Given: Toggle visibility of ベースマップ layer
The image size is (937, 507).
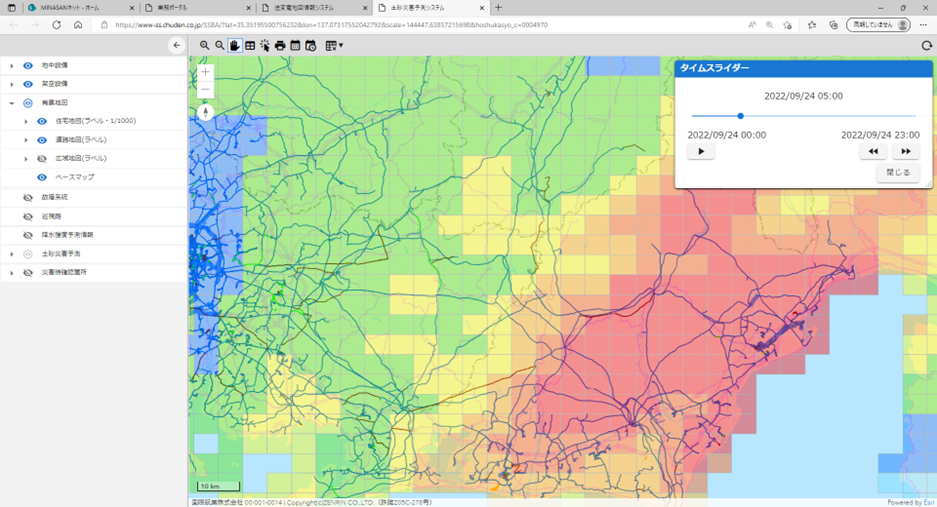Looking at the screenshot, I should coord(42,177).
